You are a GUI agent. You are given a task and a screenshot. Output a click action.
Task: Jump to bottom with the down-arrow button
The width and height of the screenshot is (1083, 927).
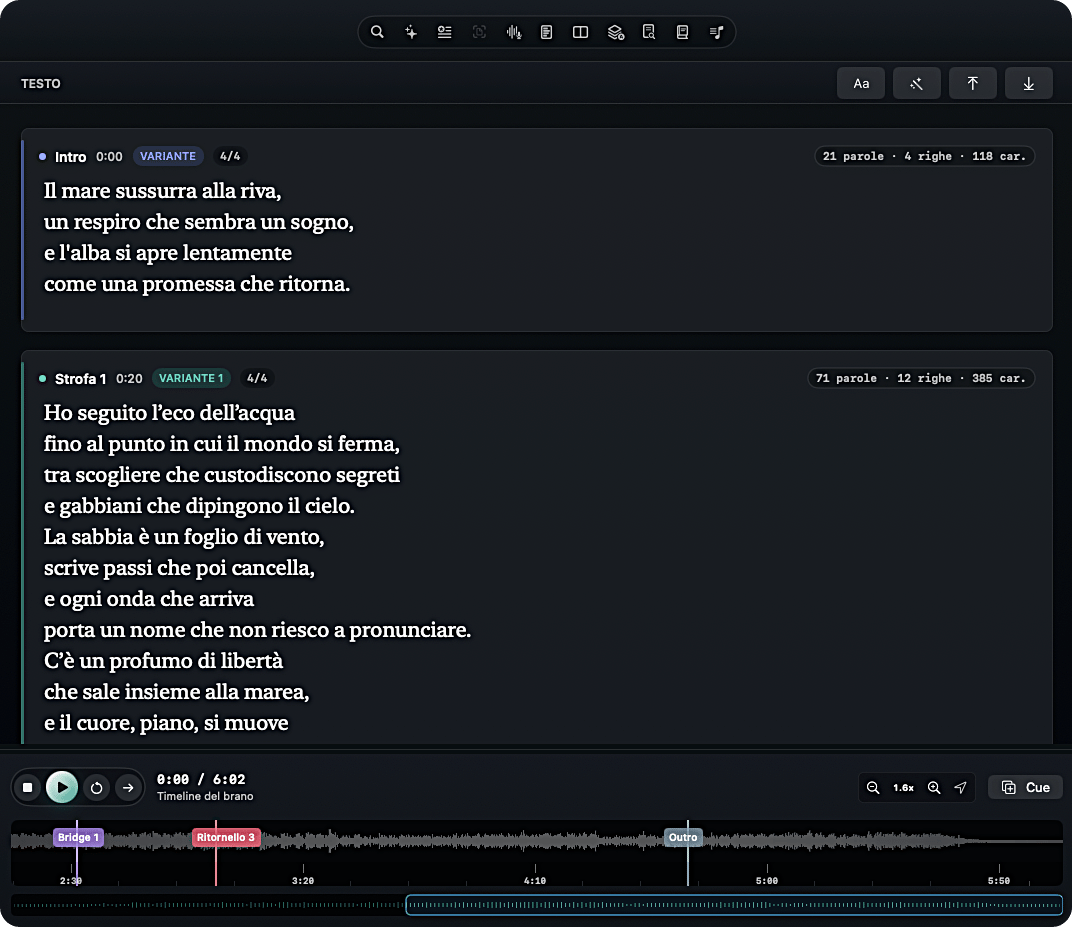click(x=1028, y=84)
